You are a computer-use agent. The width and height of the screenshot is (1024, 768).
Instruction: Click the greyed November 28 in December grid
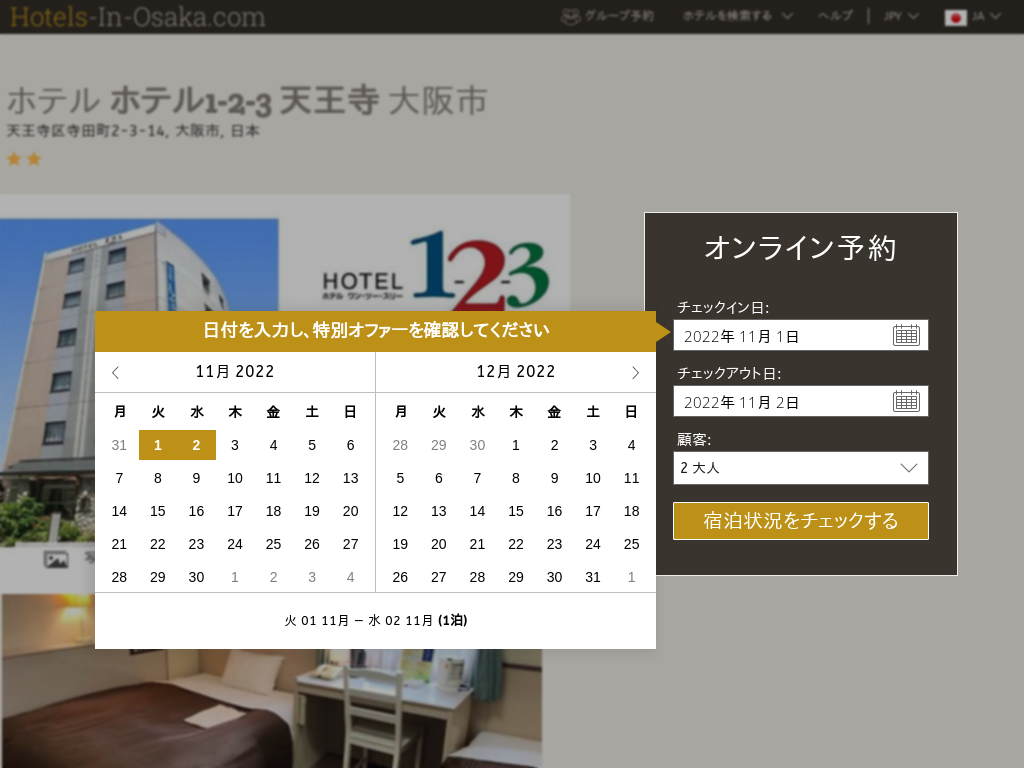(x=400, y=445)
